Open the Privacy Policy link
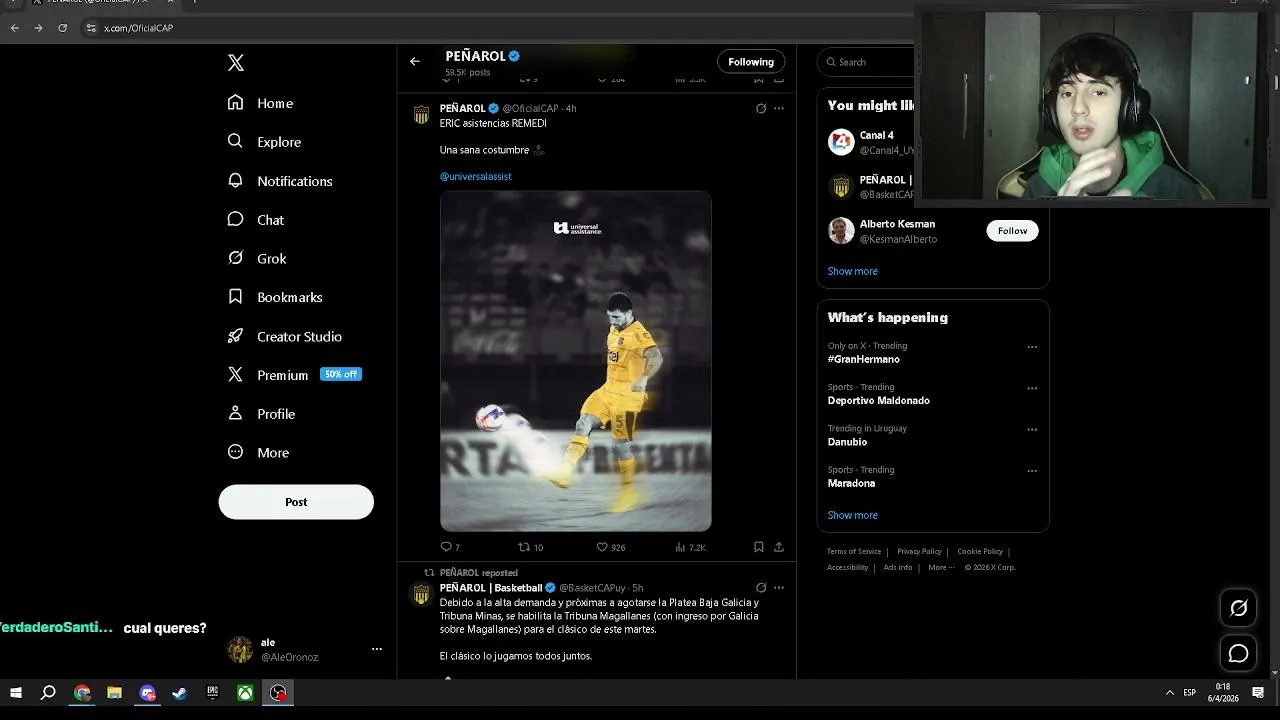Screen dimensions: 1280x720 click(919, 551)
